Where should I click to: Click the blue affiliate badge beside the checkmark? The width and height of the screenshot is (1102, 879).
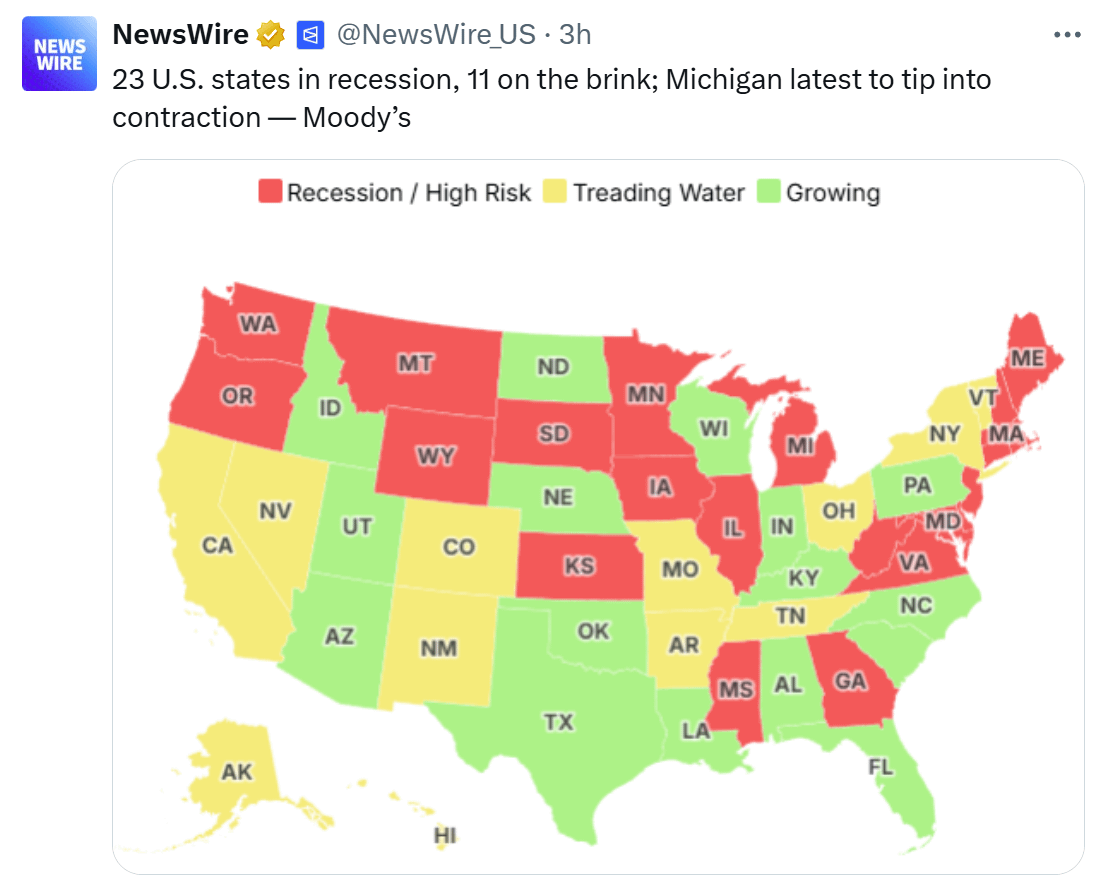(310, 35)
